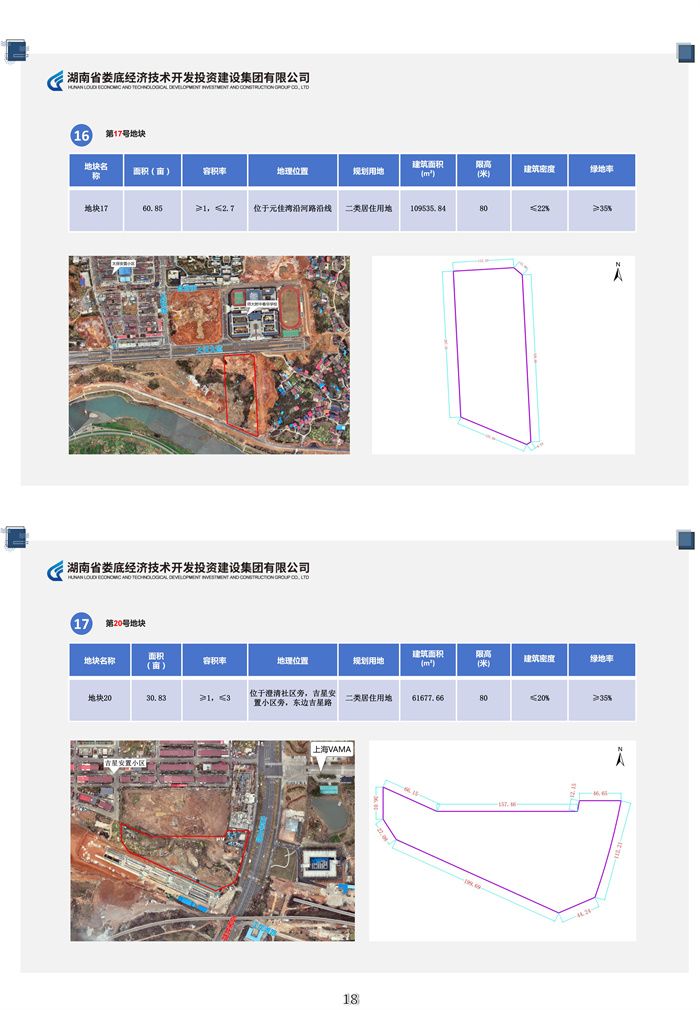
Task: Select 二类居住用地 in the 地块17 row
Action: point(368,209)
